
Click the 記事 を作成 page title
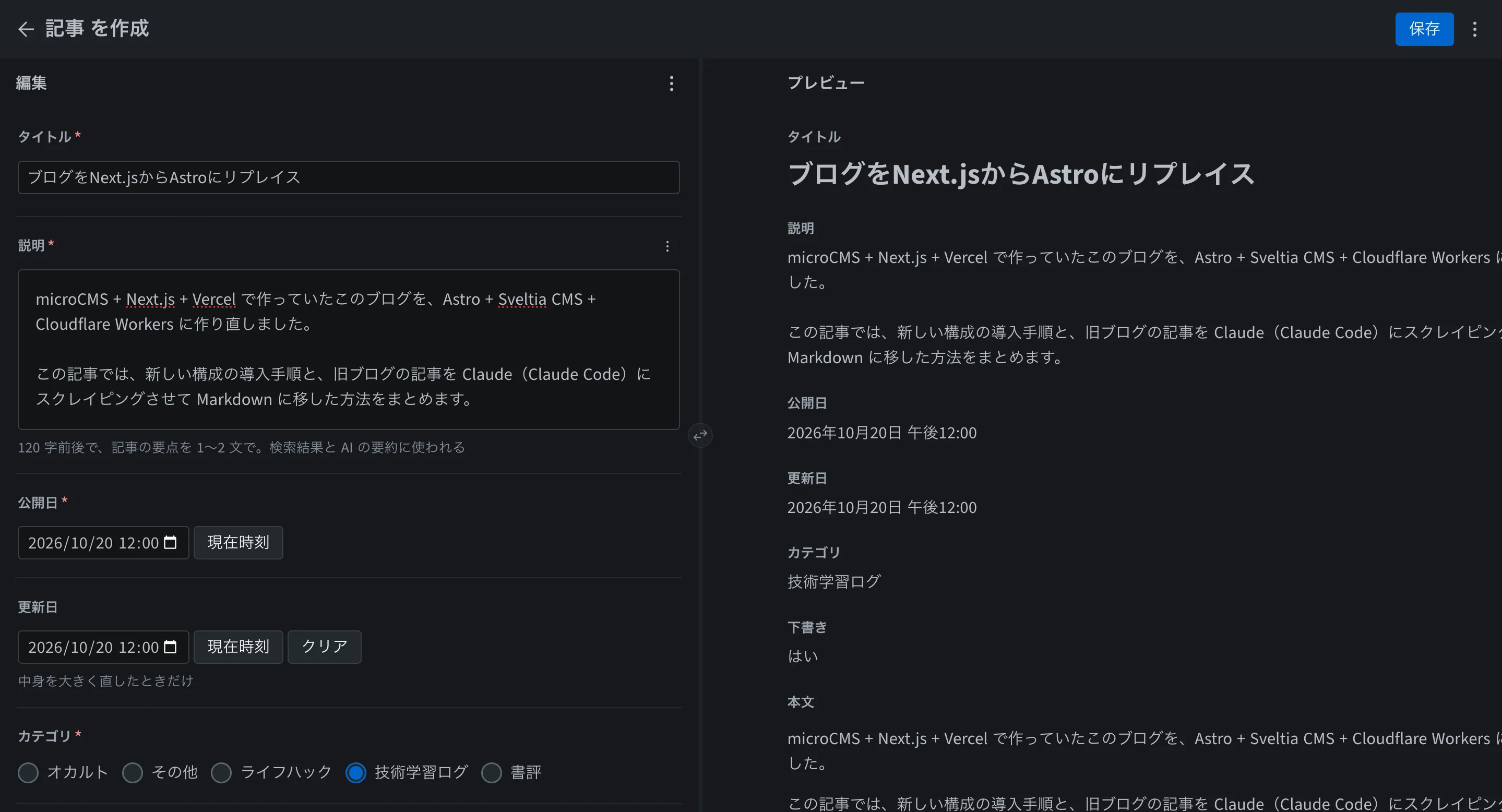[x=97, y=28]
